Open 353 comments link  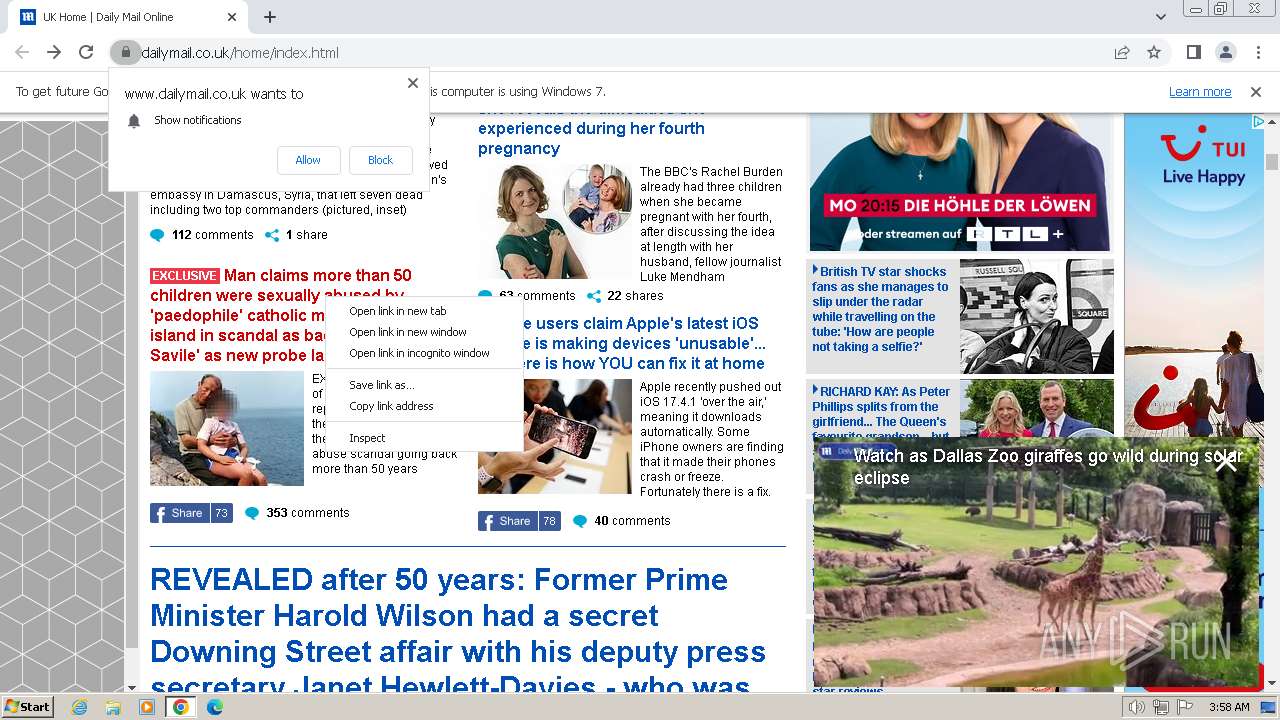[297, 513]
